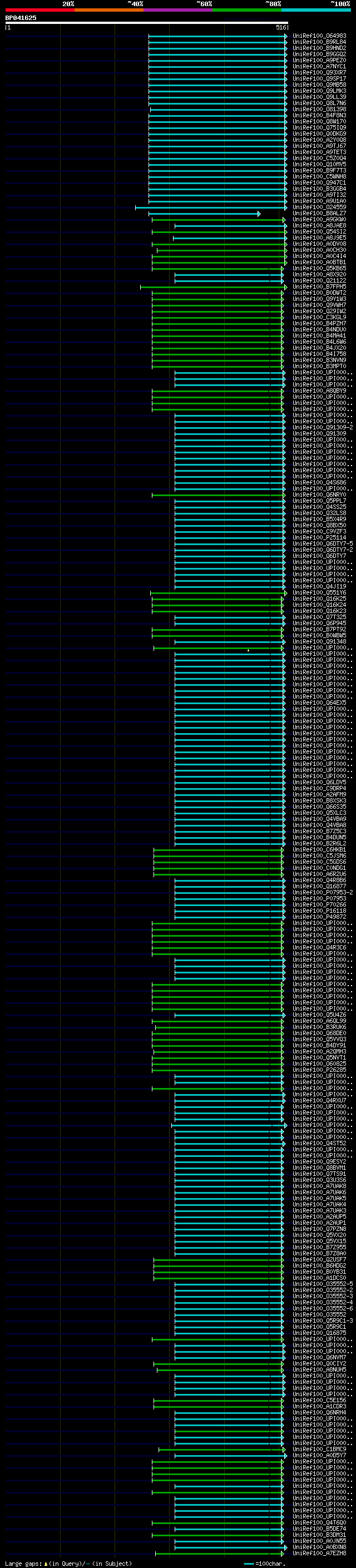Click hit label UniRef100_A9TJ67
356x1568 pixels.
pyautogui.click(x=319, y=146)
